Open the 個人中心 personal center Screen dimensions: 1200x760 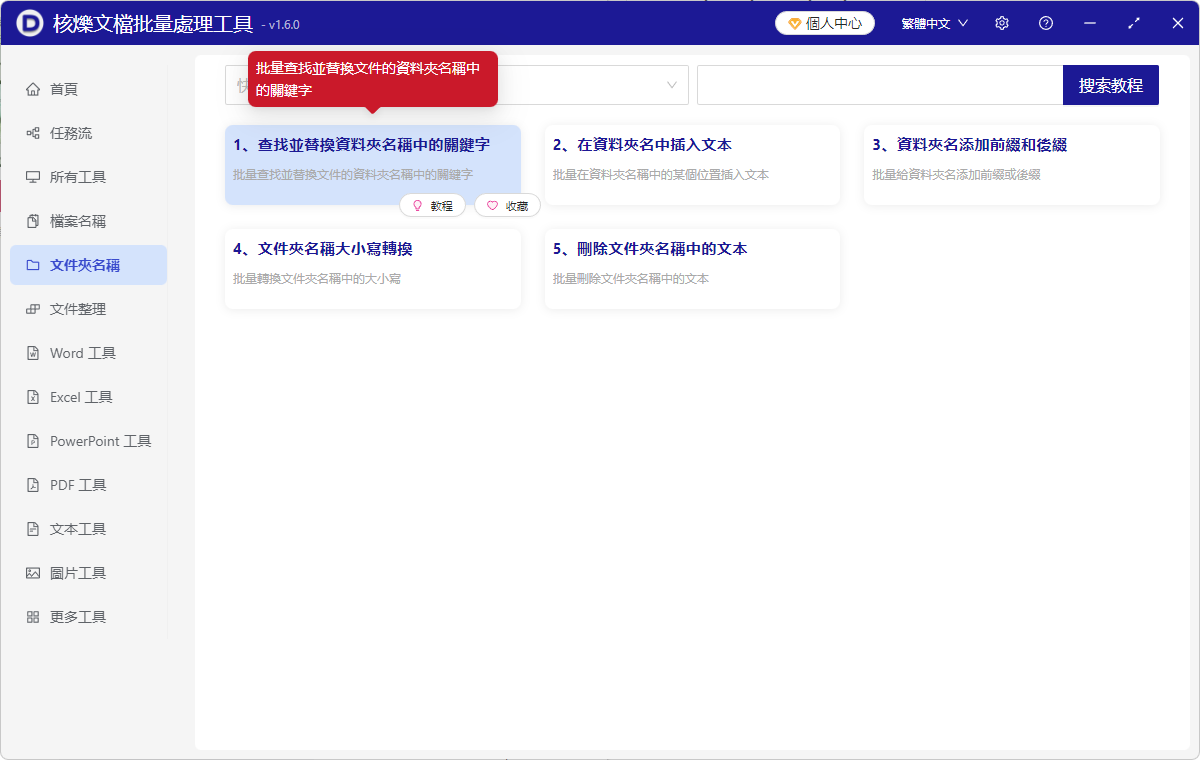pos(824,22)
